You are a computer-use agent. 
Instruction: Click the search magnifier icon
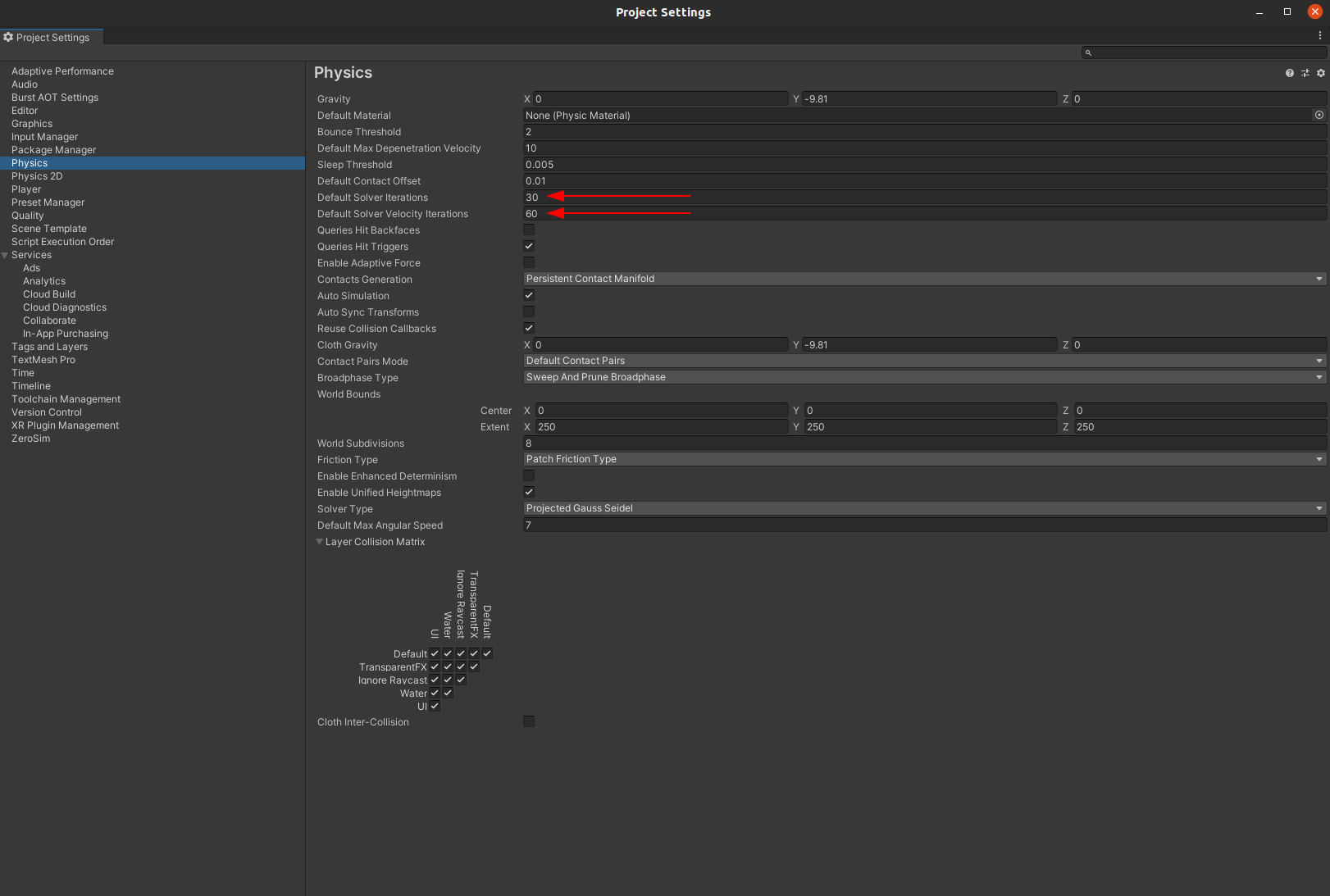(1088, 52)
